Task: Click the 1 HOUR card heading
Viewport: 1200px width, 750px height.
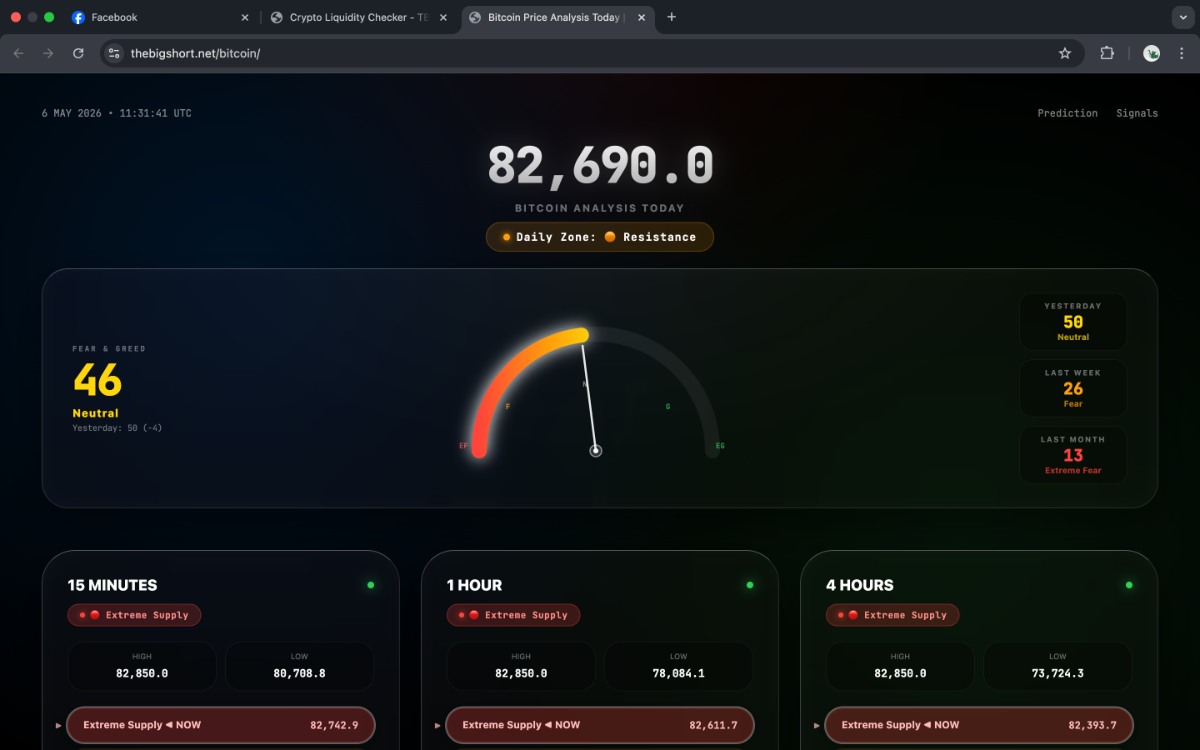Action: pos(474,585)
